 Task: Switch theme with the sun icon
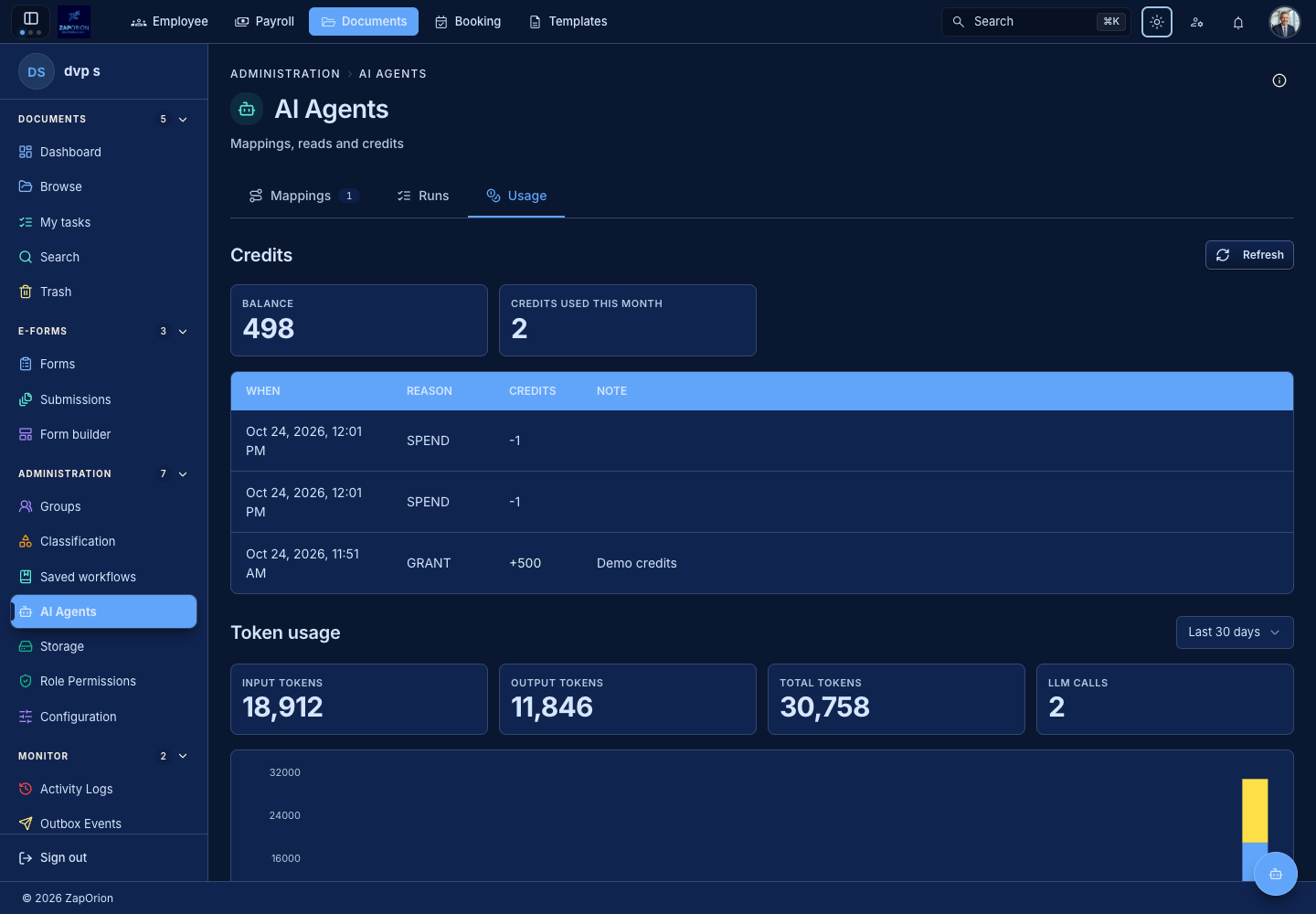(x=1157, y=22)
